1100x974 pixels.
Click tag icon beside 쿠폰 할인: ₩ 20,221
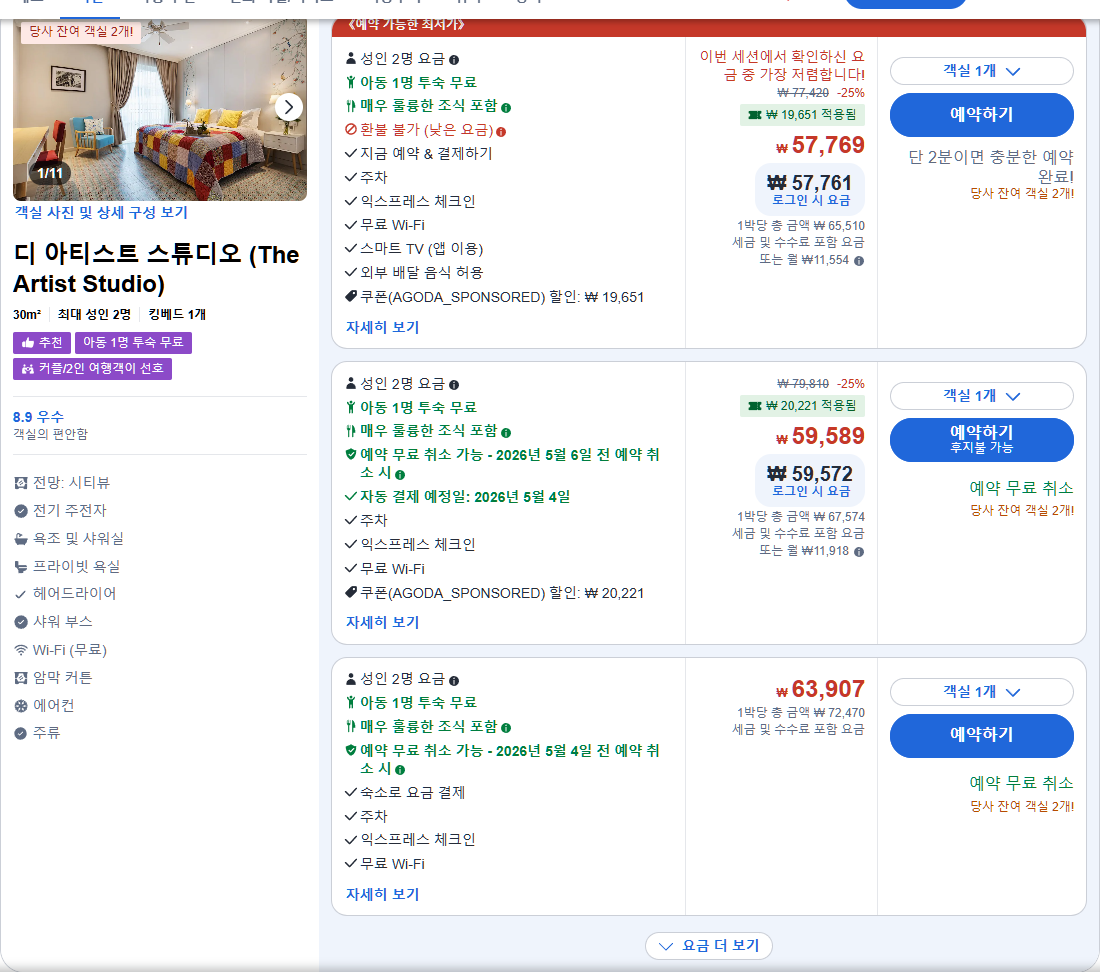point(351,592)
